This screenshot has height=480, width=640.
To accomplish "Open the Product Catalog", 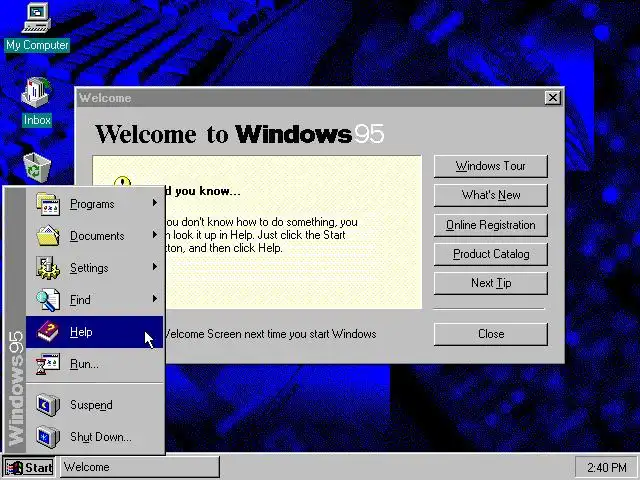I will [491, 254].
